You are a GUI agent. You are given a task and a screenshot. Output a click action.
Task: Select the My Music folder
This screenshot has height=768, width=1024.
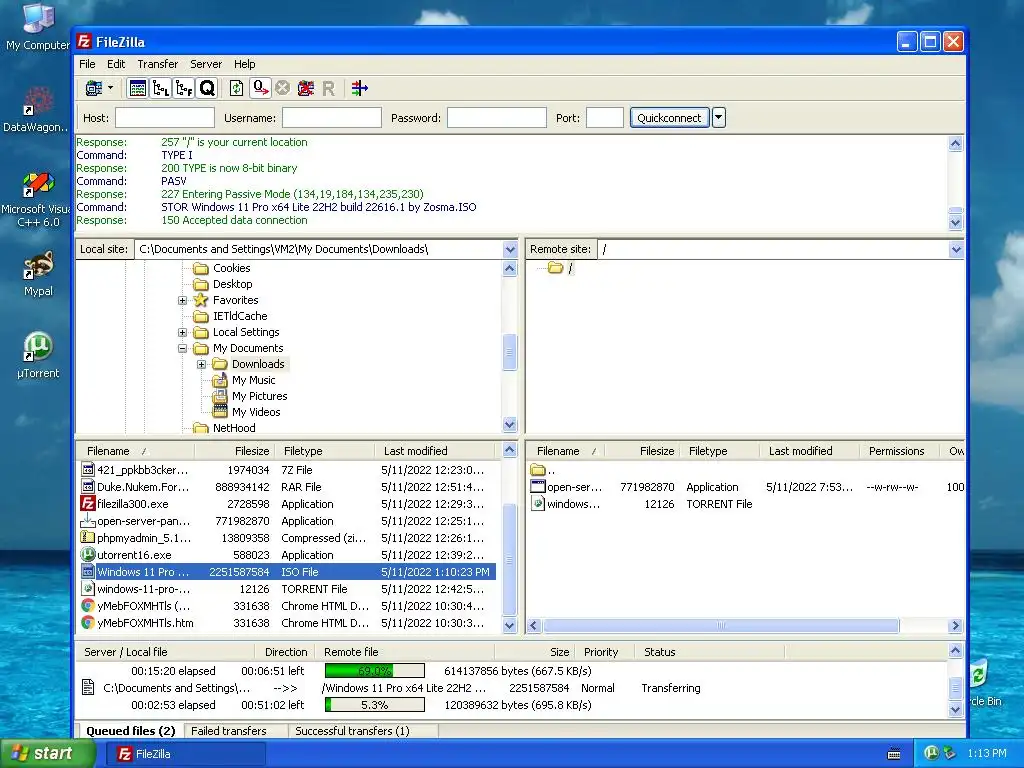253,380
